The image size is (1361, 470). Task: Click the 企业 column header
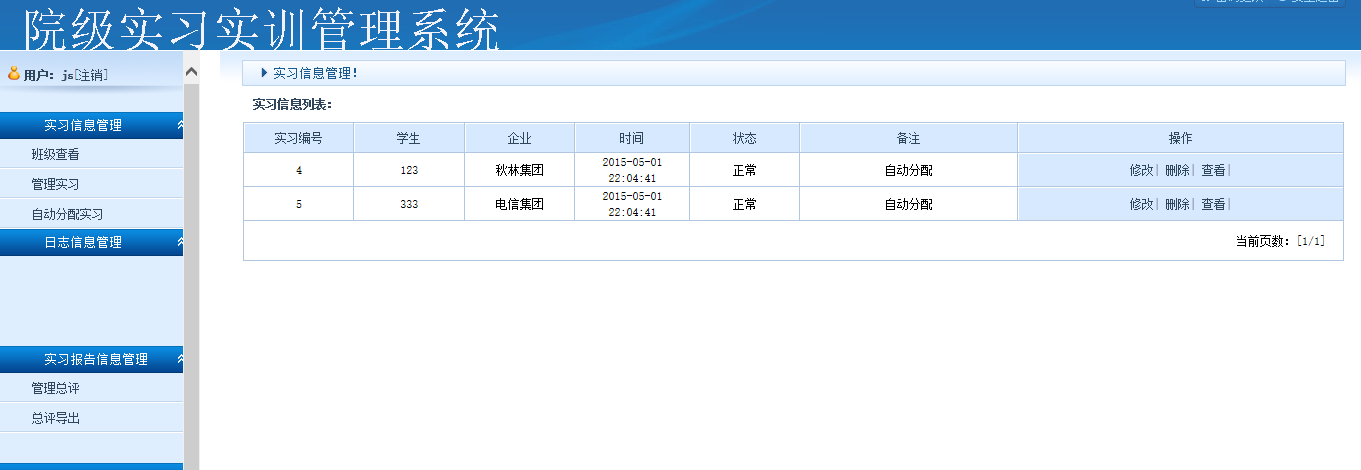(x=520, y=138)
